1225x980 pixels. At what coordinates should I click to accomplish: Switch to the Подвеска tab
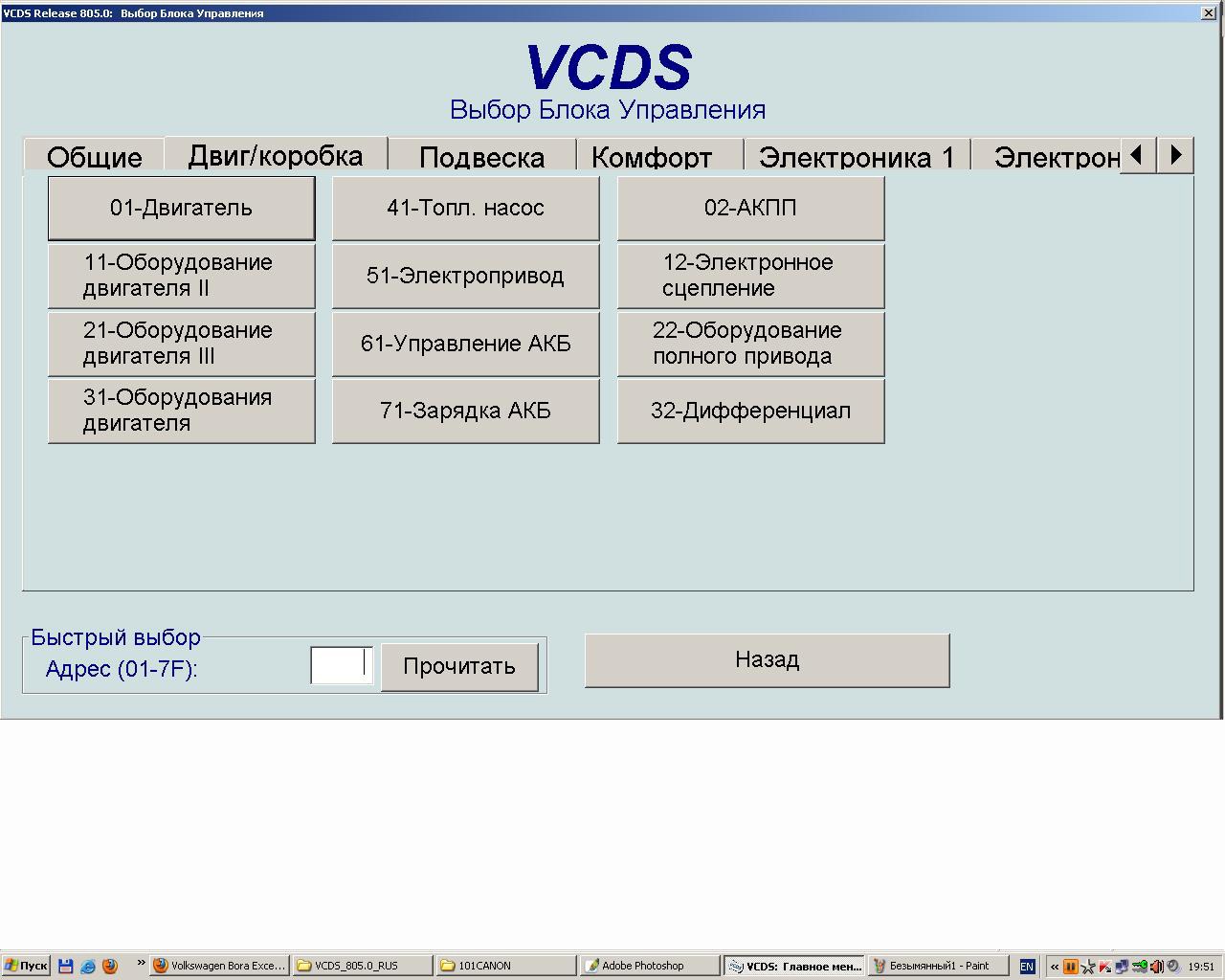tap(481, 156)
